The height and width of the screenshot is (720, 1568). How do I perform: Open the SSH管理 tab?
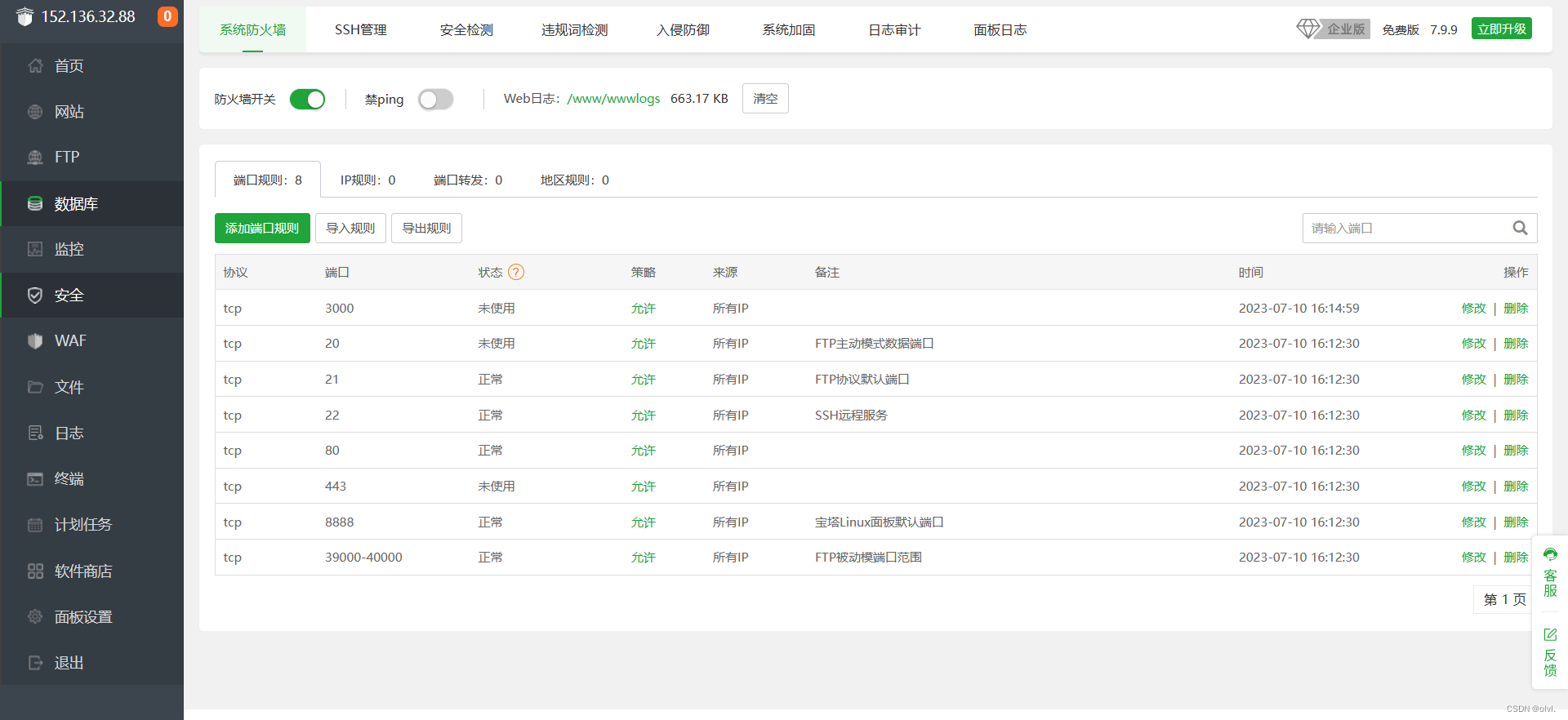[361, 29]
